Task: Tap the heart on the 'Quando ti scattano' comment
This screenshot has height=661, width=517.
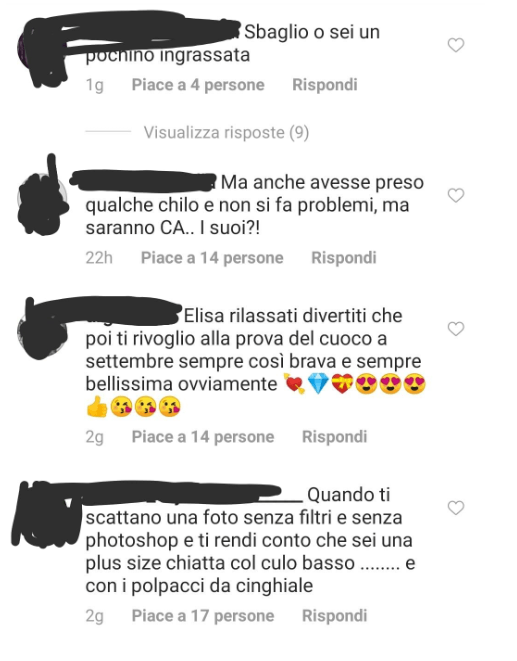Action: point(455,508)
